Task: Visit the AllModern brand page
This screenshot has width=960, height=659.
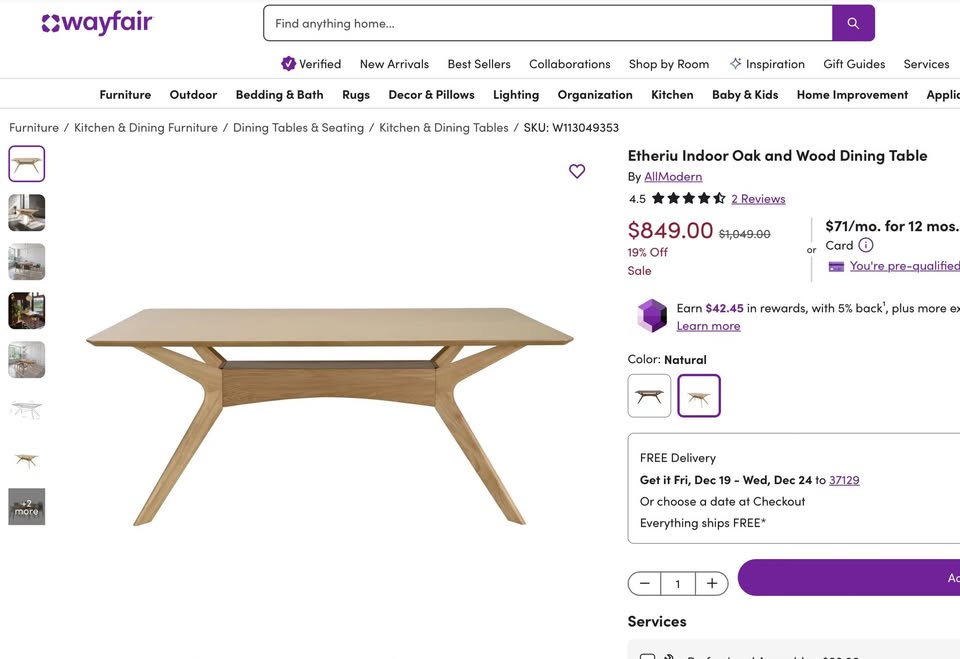Action: click(672, 176)
